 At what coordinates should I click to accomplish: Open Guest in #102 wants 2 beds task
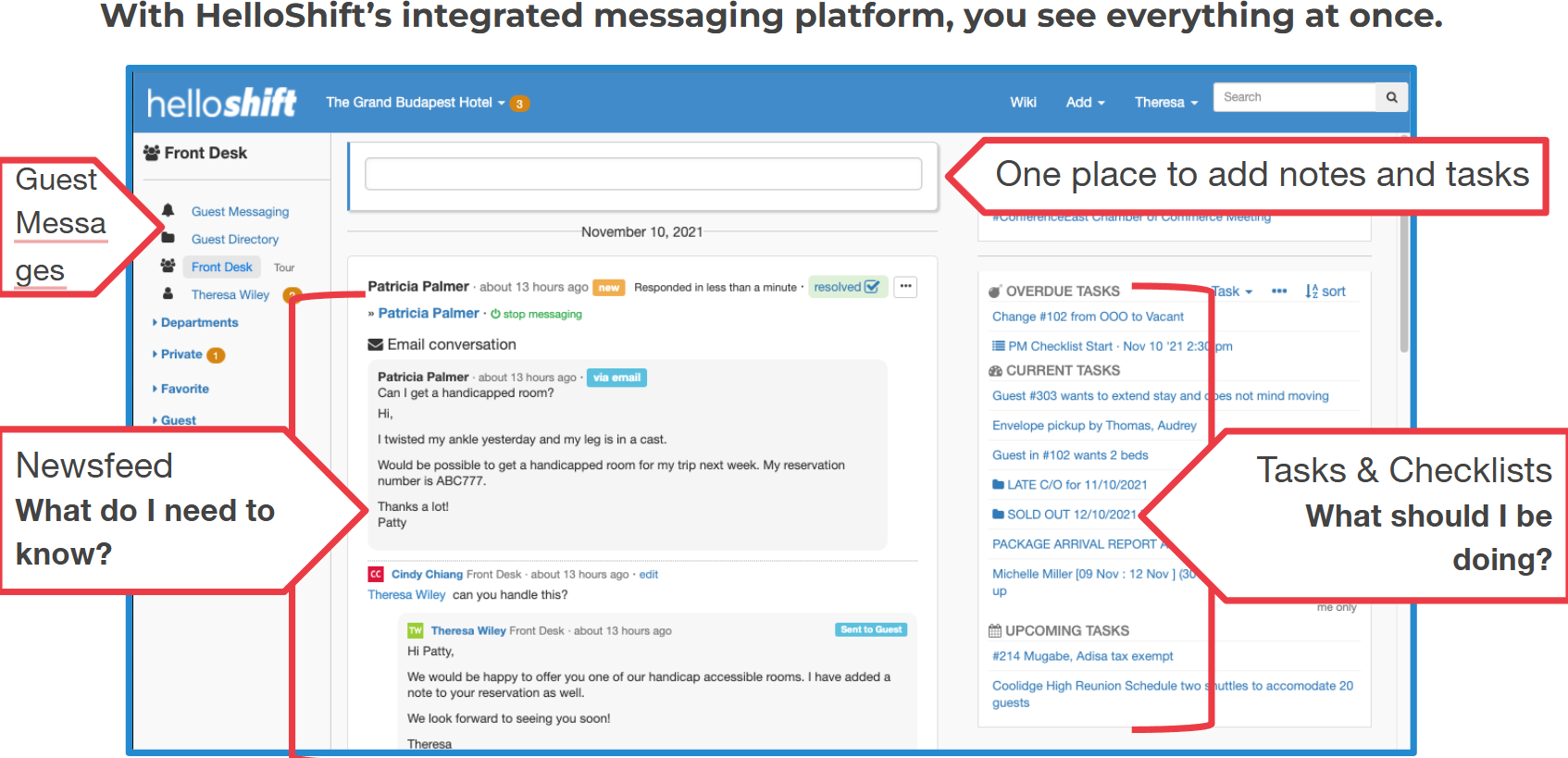click(x=1070, y=455)
